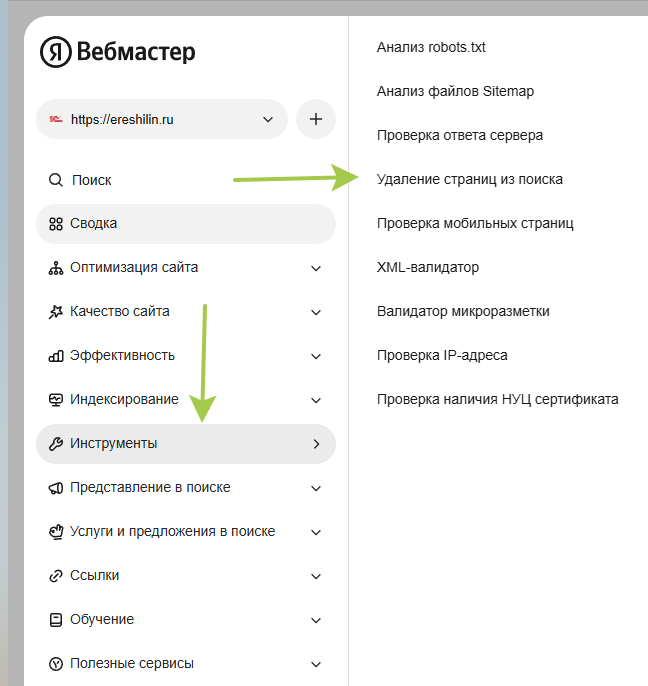Open Анализ файлов Sitemap
The width and height of the screenshot is (648, 686).
click(455, 91)
